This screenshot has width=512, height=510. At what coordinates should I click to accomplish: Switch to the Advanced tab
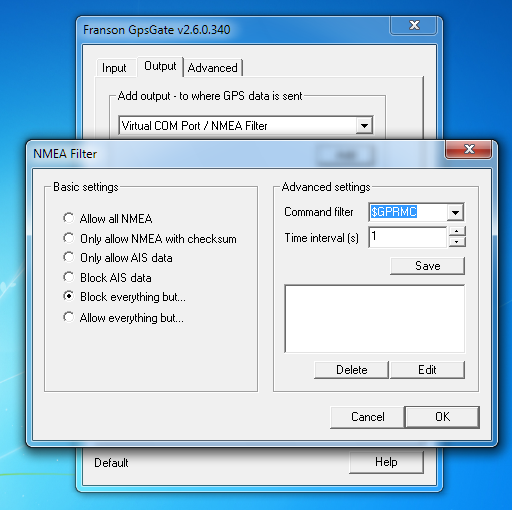[x=213, y=68]
